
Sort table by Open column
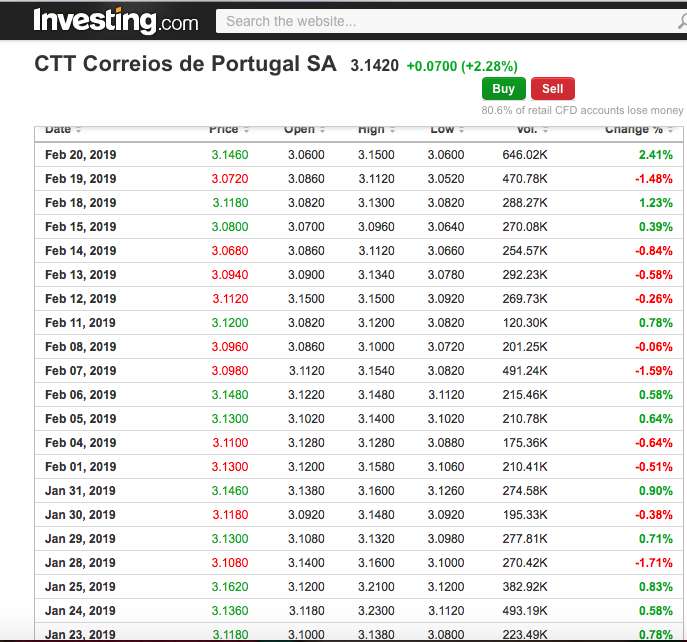304,129
